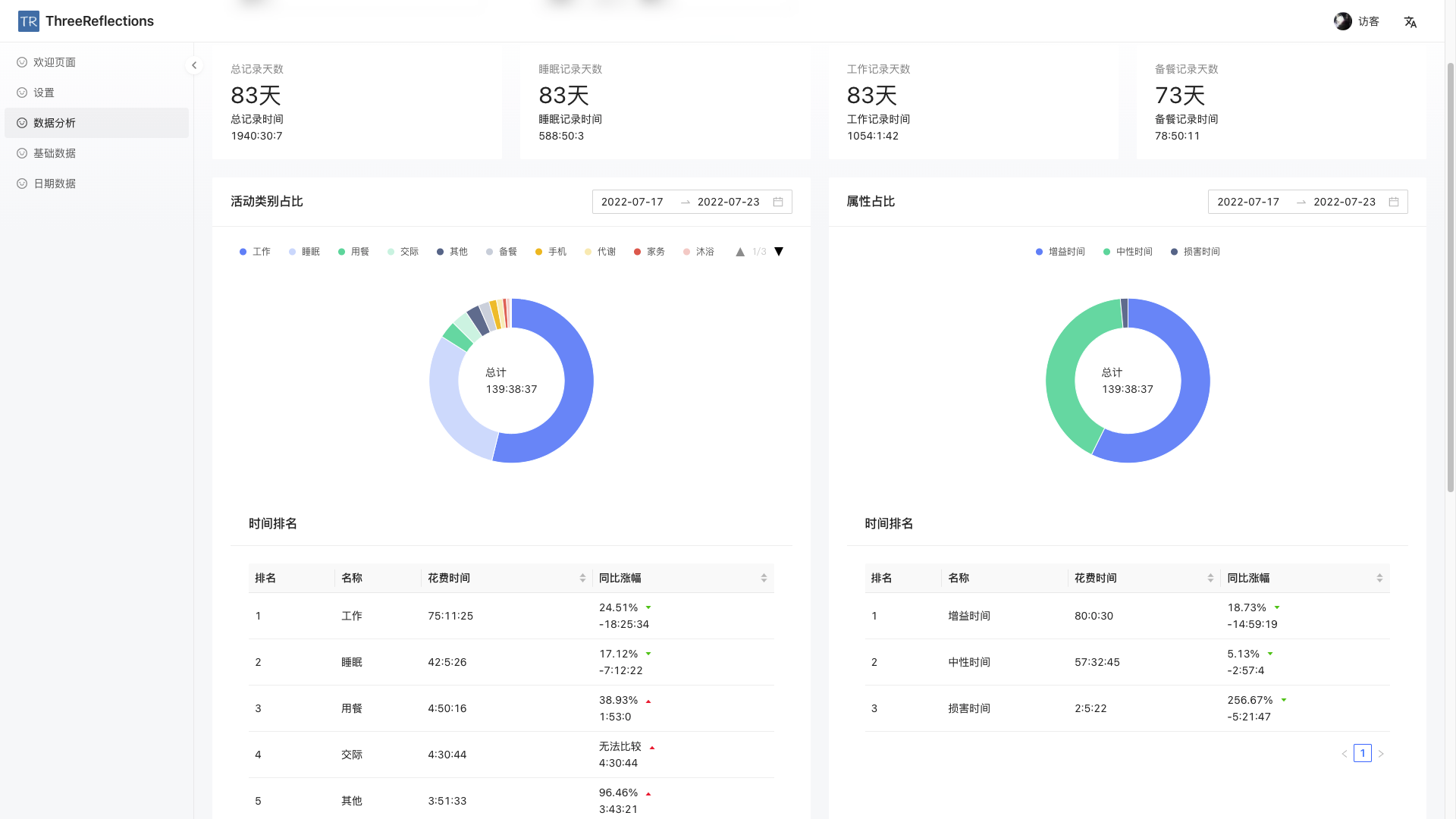Collapse the sidebar with the chevron button

point(194,65)
